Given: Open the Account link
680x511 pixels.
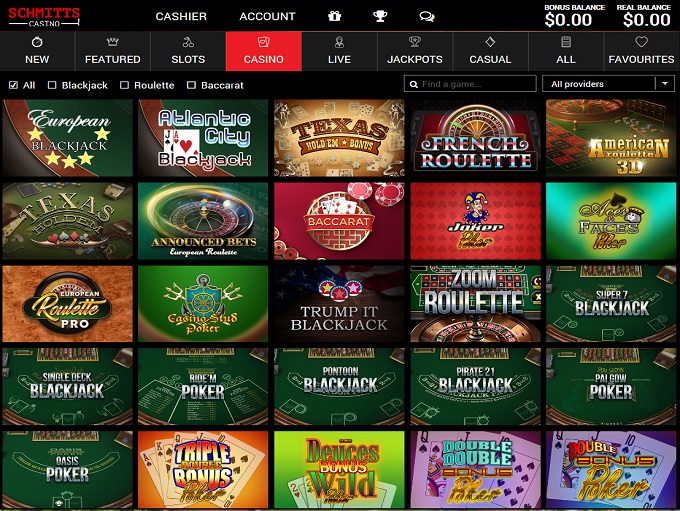Looking at the screenshot, I should pos(267,16).
